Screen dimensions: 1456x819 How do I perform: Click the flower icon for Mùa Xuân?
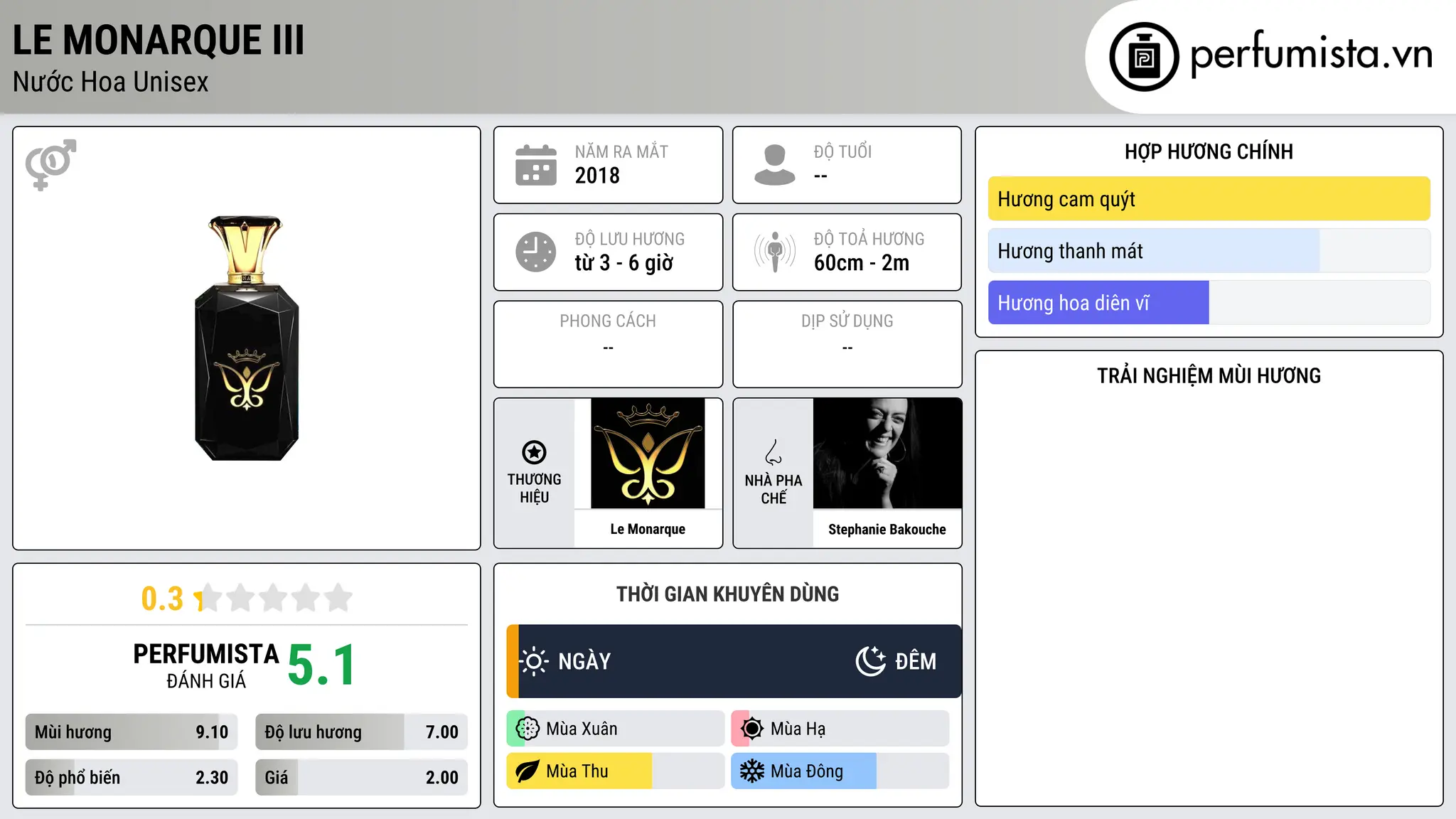point(528,729)
